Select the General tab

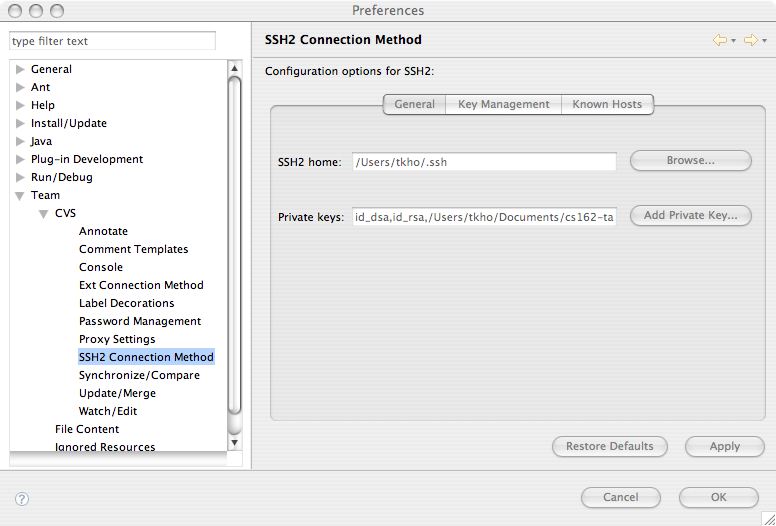414,104
